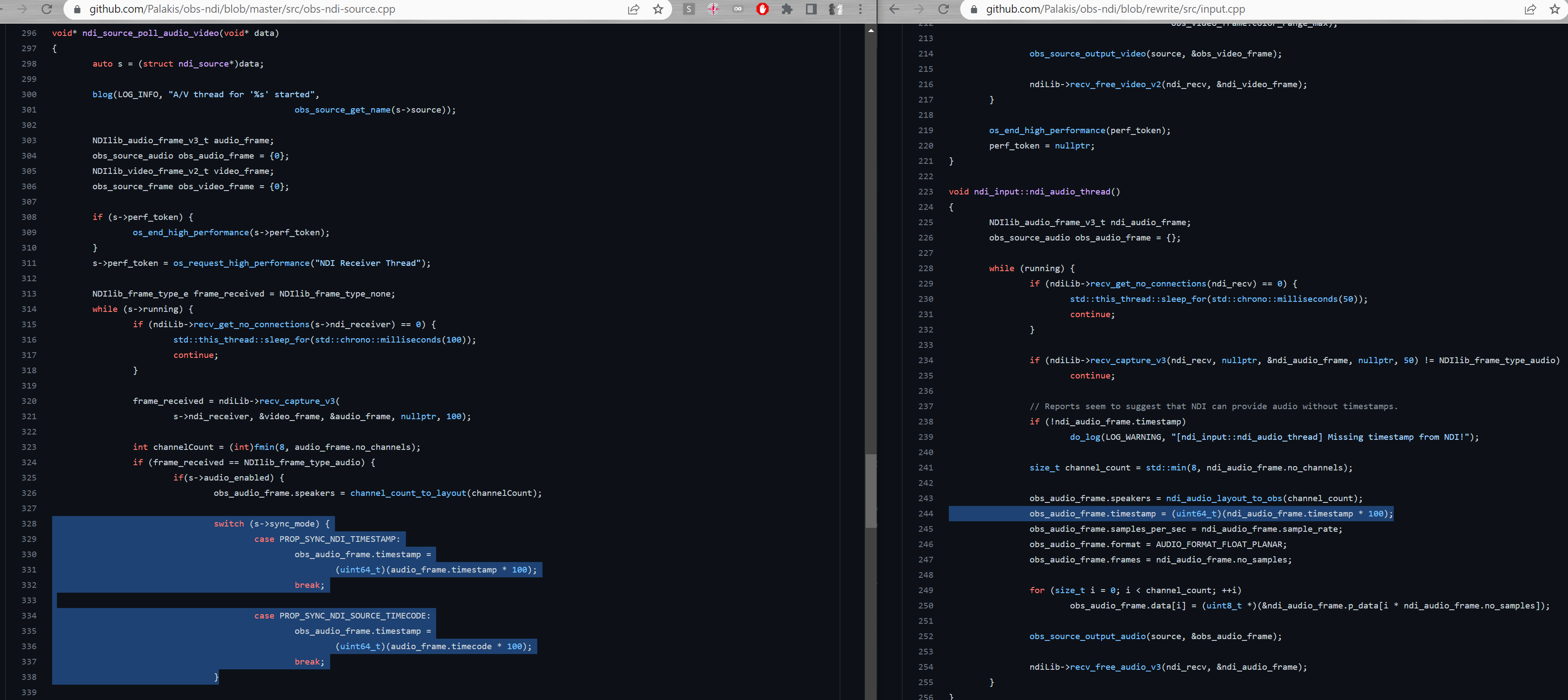Toggle the side panel square icon

810,9
